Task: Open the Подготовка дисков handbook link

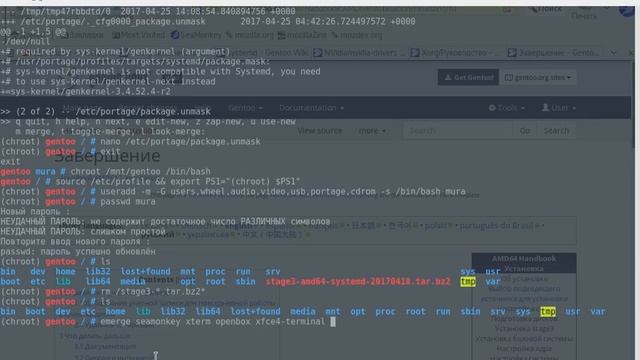Action: point(524,318)
